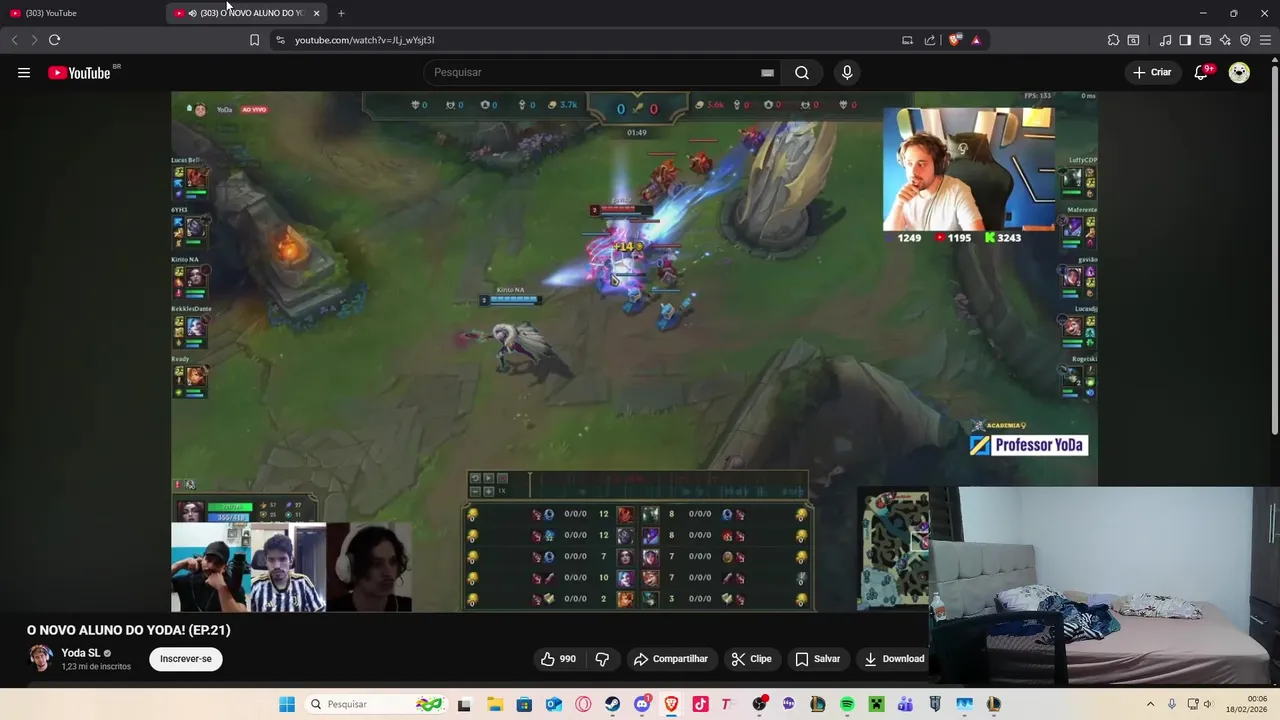
Task: Open Brave playlist music note icon
Action: click(x=1165, y=40)
